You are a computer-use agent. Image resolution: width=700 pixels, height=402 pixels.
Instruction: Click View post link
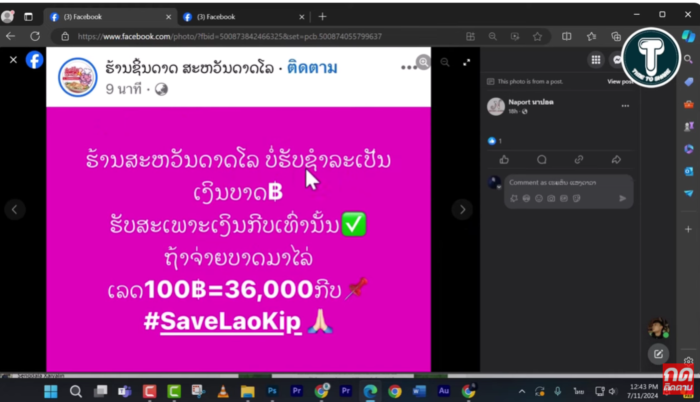620,82
